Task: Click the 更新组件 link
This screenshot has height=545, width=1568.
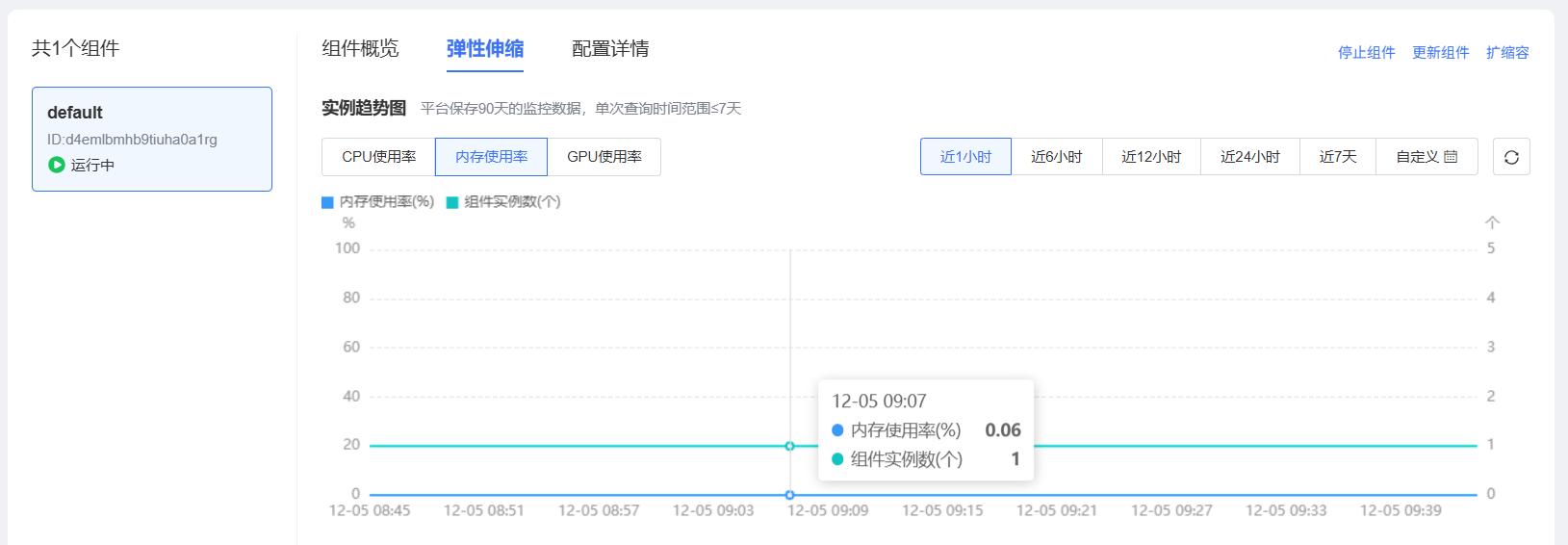Action: click(x=1440, y=53)
